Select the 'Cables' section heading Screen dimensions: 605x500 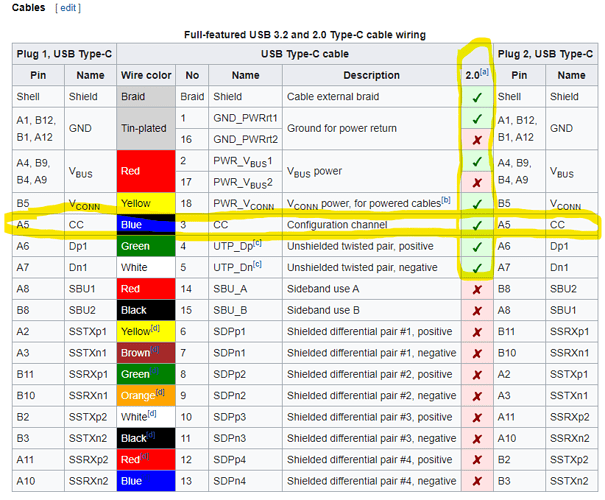(29, 8)
